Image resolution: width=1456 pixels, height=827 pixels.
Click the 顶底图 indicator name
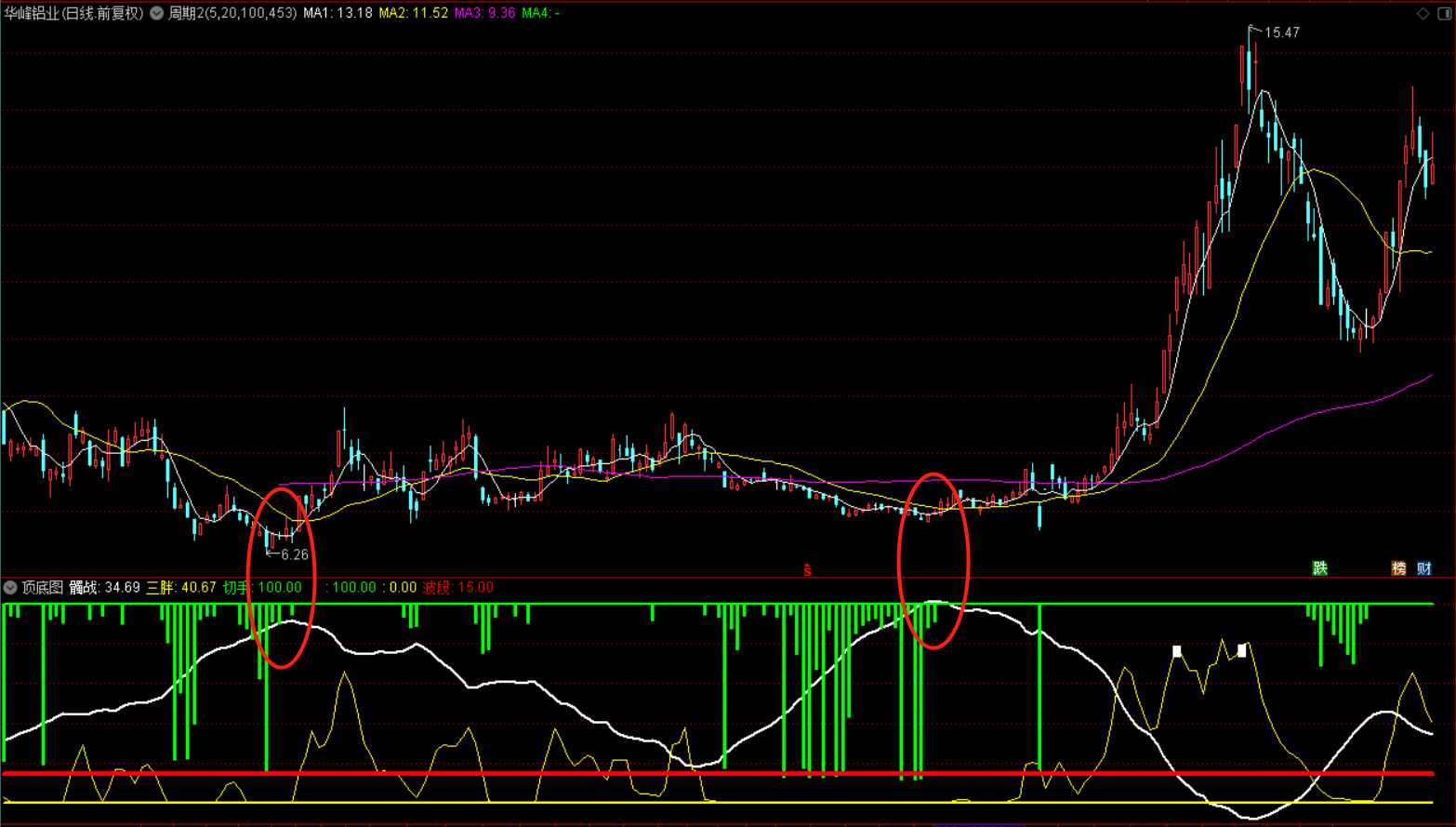point(43,588)
